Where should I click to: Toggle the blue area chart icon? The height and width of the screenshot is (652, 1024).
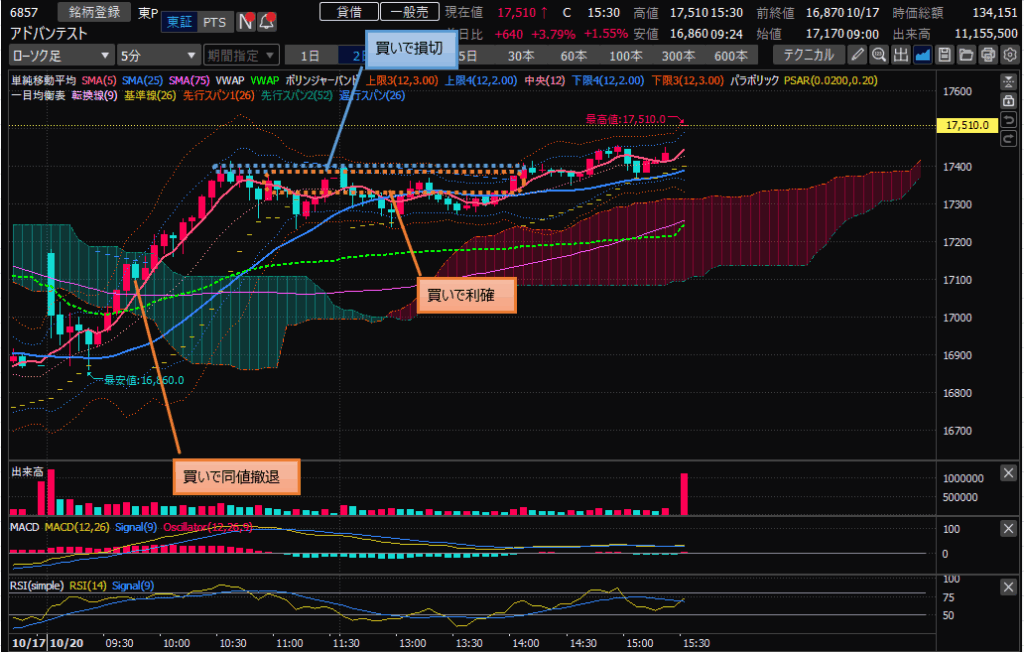pyautogui.click(x=922, y=55)
